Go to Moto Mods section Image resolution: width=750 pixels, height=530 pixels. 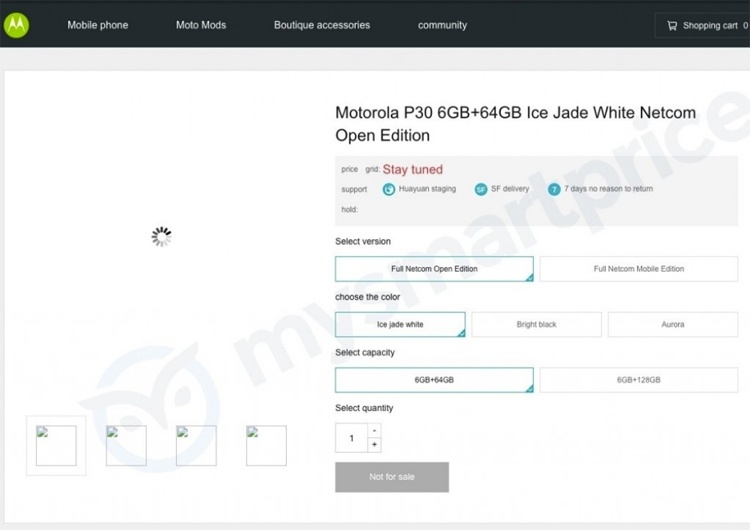pos(201,25)
